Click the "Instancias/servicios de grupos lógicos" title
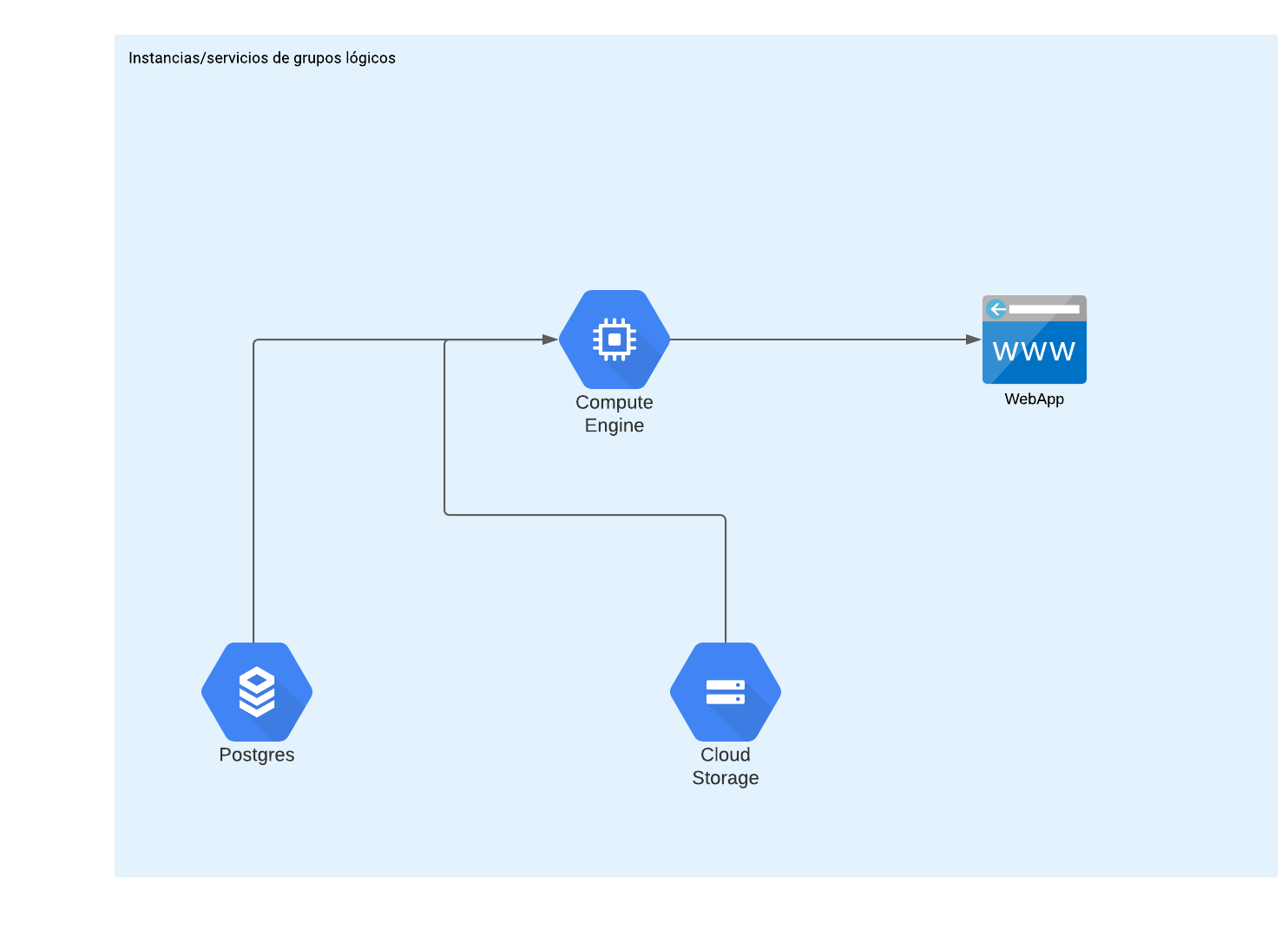 point(262,58)
